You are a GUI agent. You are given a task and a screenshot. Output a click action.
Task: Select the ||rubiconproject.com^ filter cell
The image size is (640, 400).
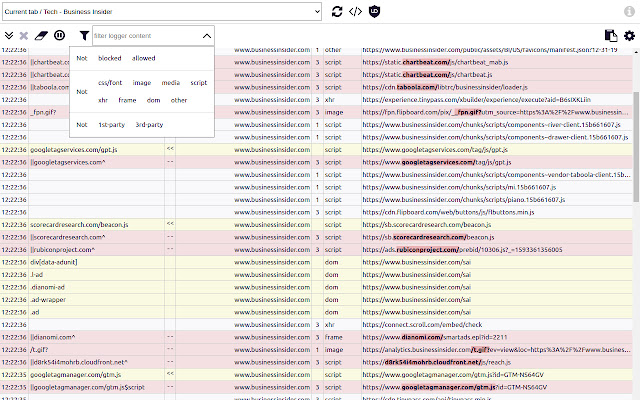96,250
